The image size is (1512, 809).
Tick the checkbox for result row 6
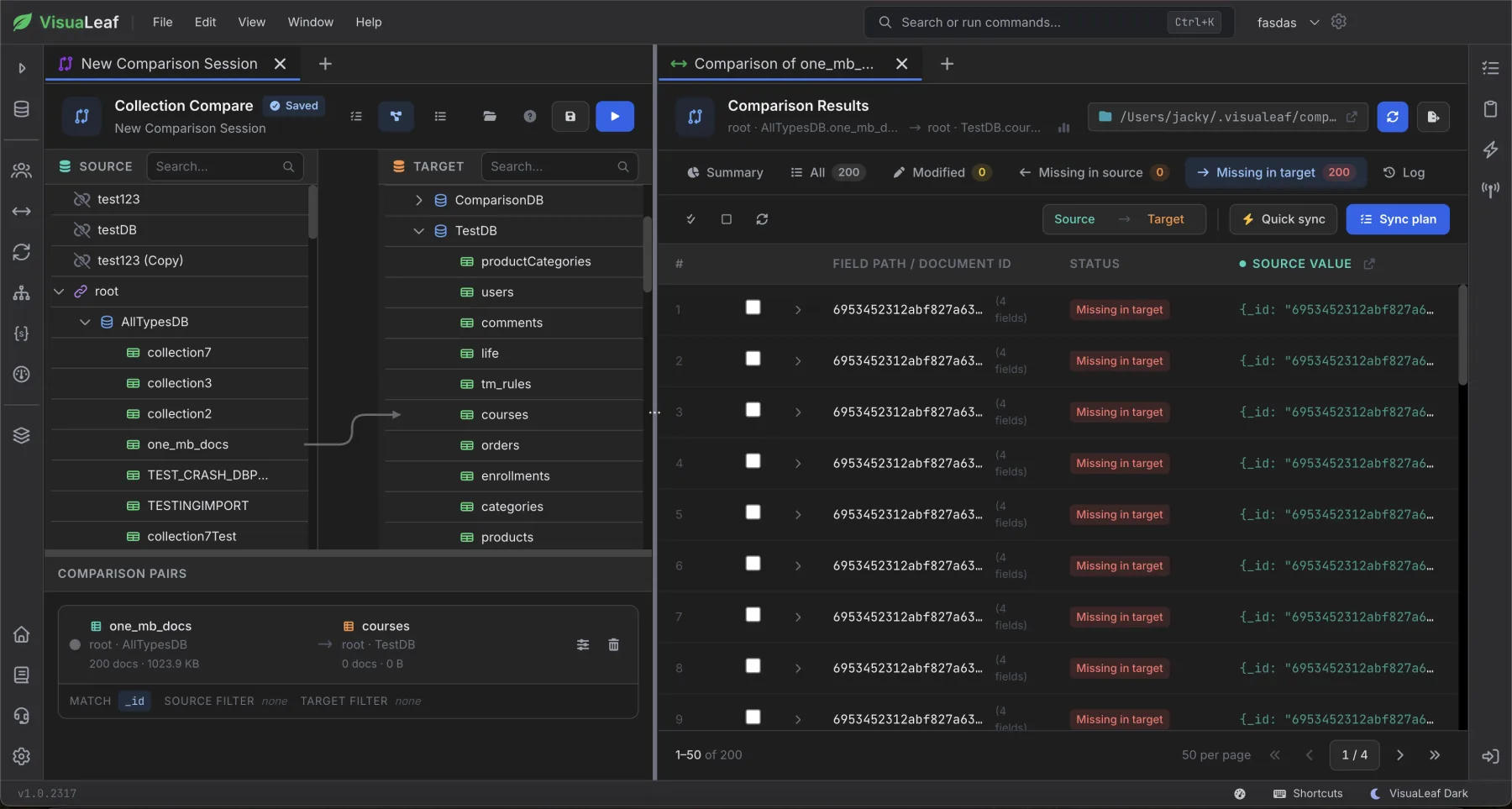(x=753, y=564)
